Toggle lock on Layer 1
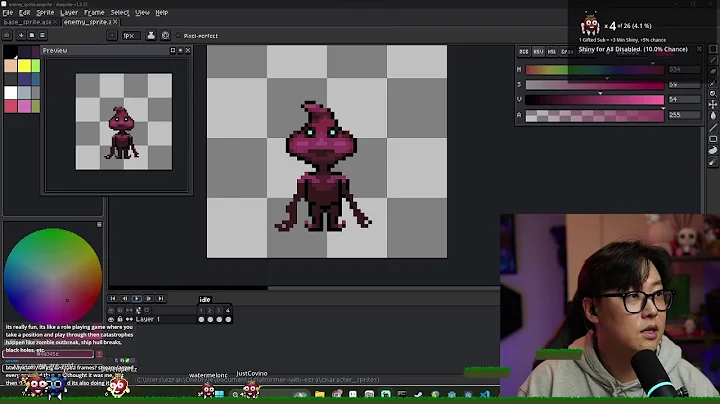The image size is (720, 404). click(120, 320)
